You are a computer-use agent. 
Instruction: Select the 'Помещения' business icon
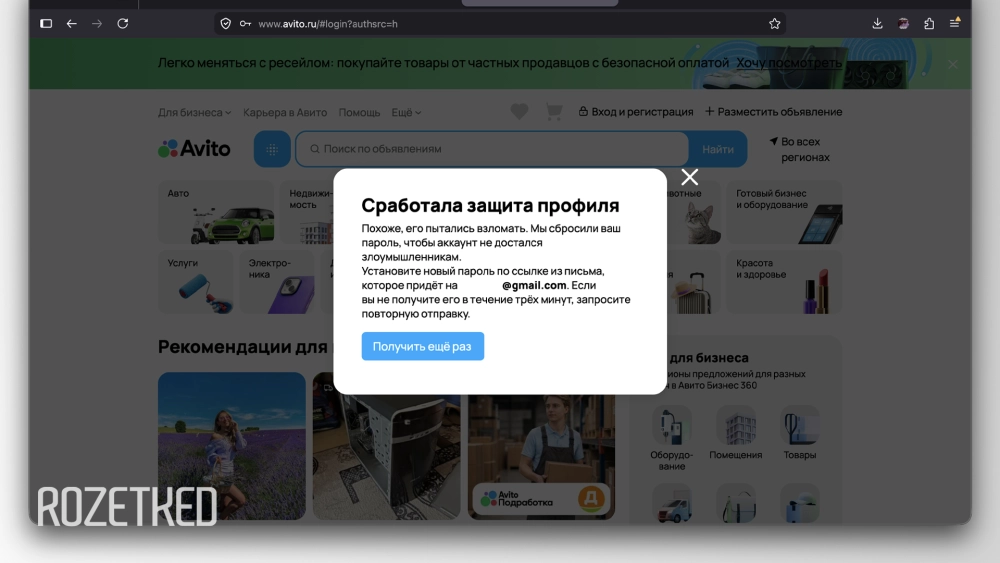pyautogui.click(x=735, y=433)
